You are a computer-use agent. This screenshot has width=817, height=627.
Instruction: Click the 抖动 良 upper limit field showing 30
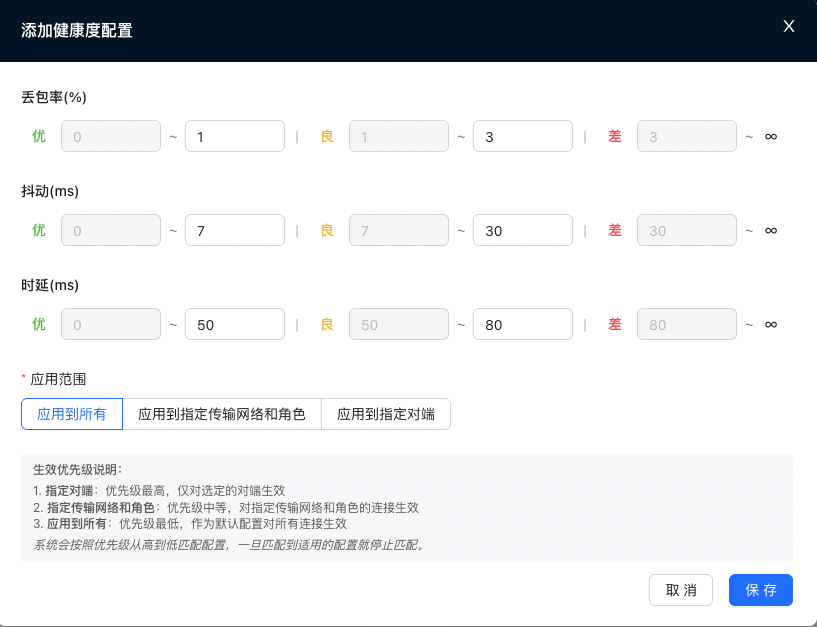tap(523, 230)
